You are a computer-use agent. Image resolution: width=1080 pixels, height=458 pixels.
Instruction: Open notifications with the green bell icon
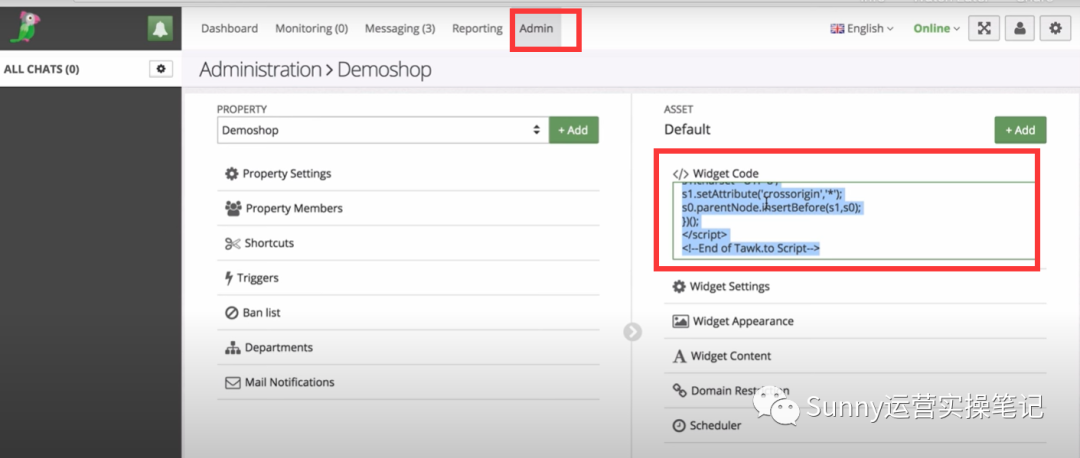point(160,29)
